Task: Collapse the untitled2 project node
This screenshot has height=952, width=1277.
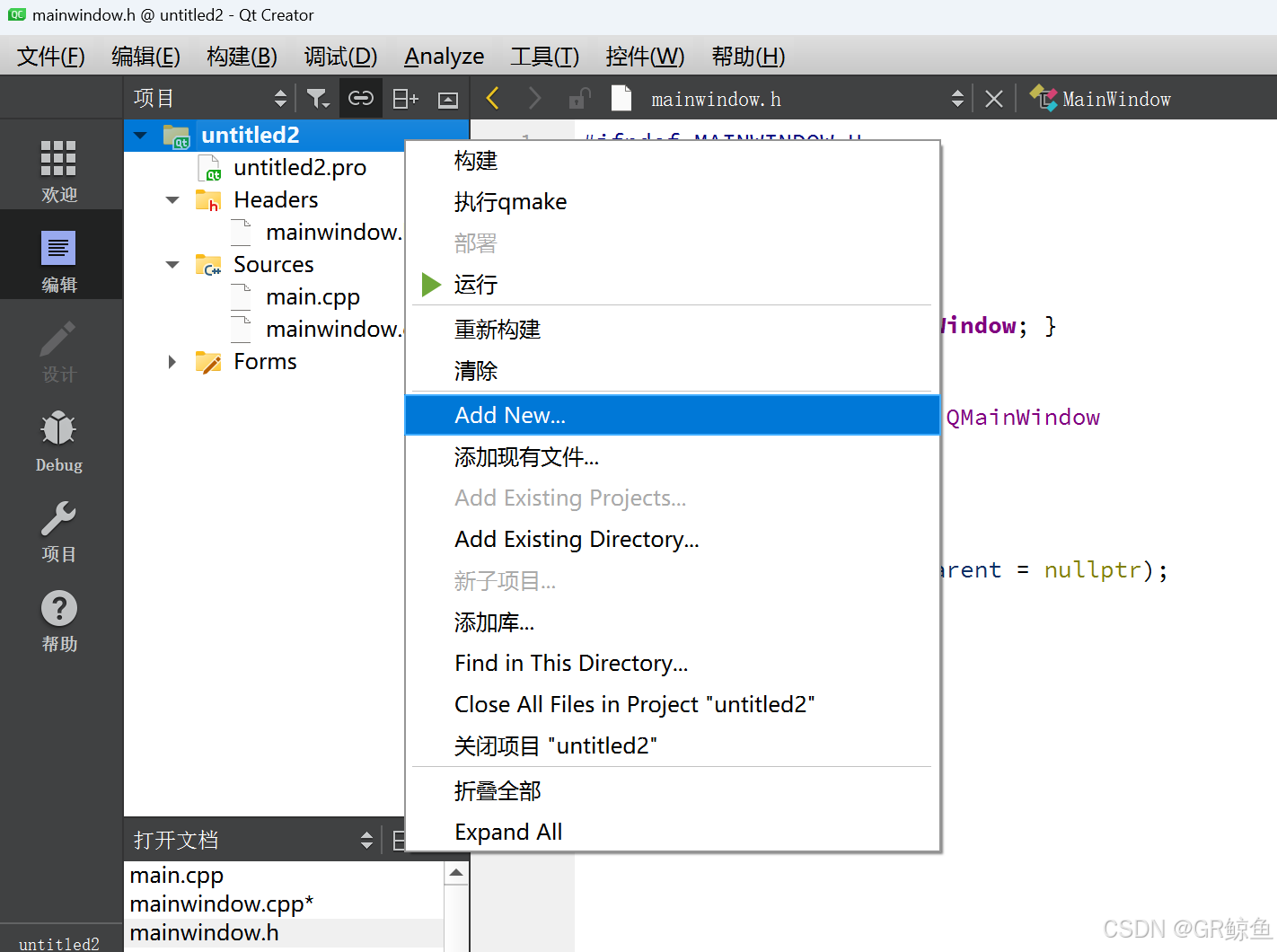Action: (140, 136)
